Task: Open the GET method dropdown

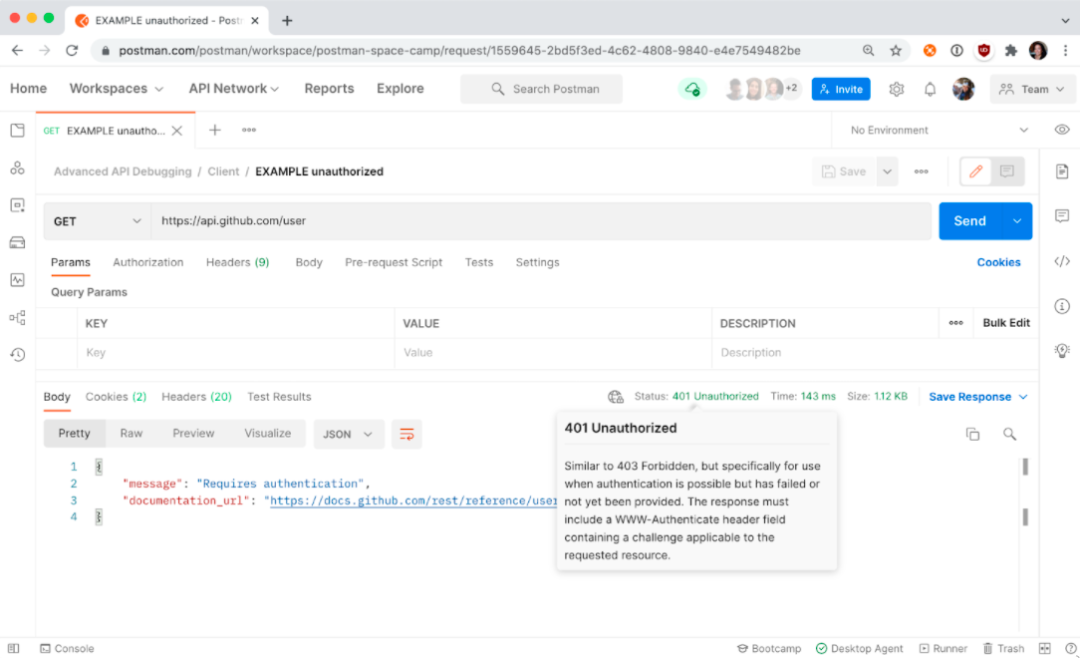Action: click(x=96, y=221)
